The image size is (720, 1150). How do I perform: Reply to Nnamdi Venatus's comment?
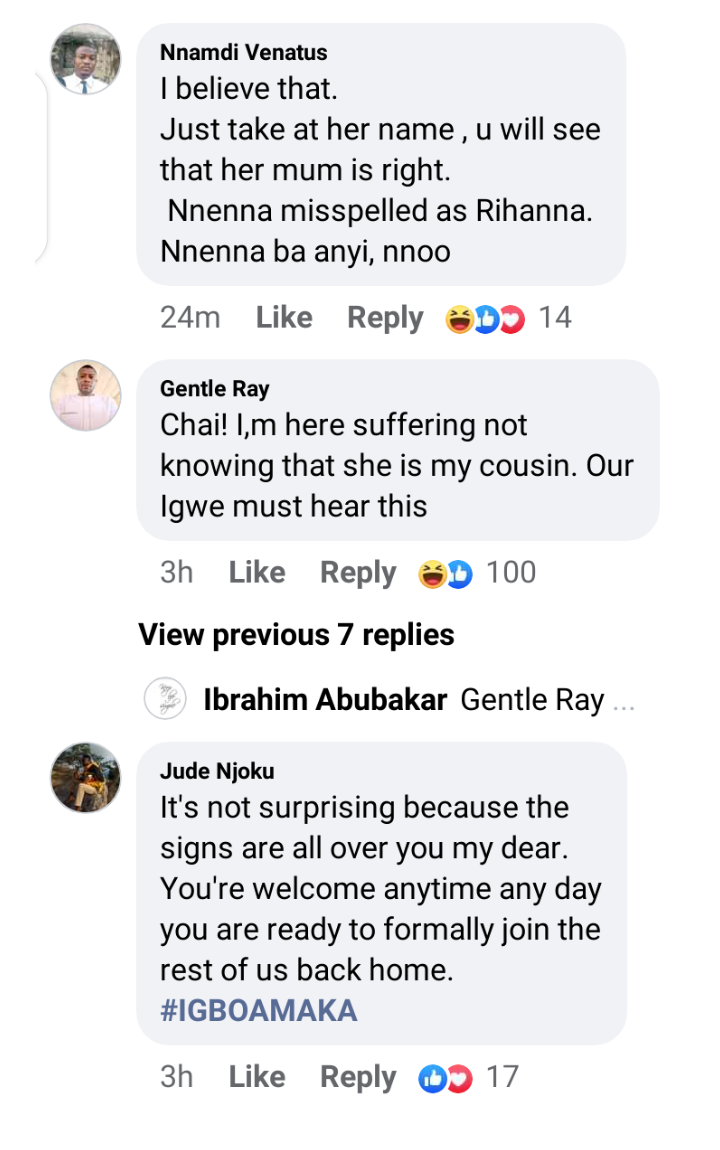[x=385, y=318]
